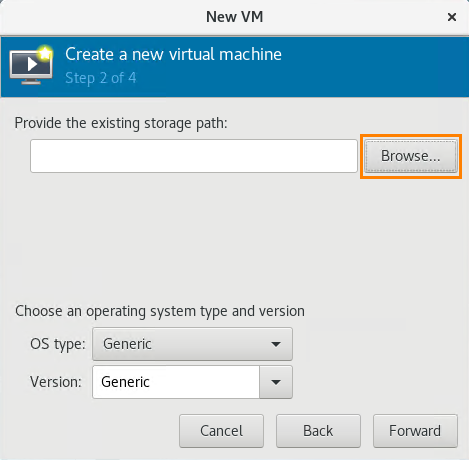Click the yellow star badge on monitor icon

click(45, 53)
